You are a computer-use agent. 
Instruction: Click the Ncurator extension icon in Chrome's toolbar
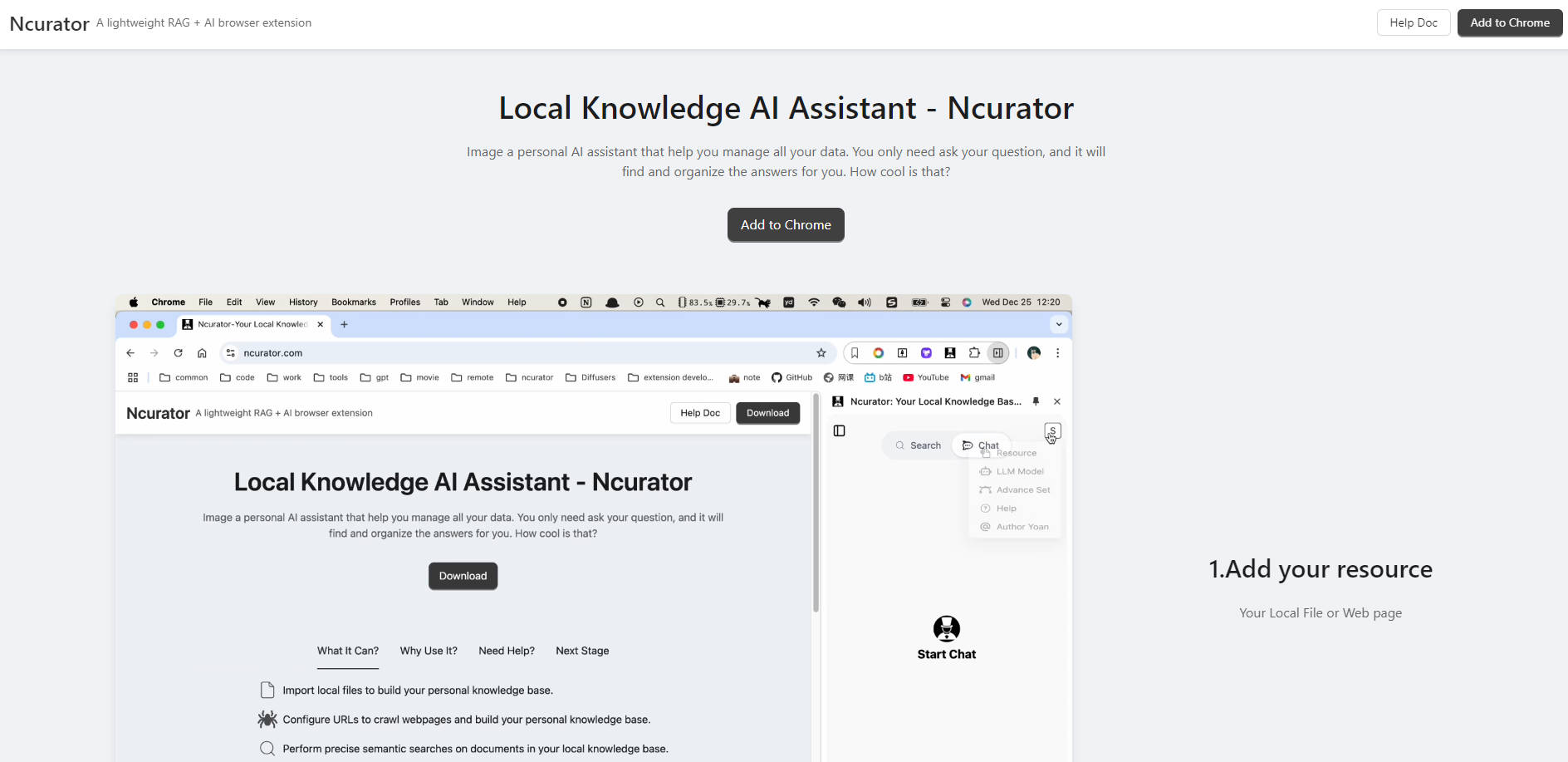950,352
